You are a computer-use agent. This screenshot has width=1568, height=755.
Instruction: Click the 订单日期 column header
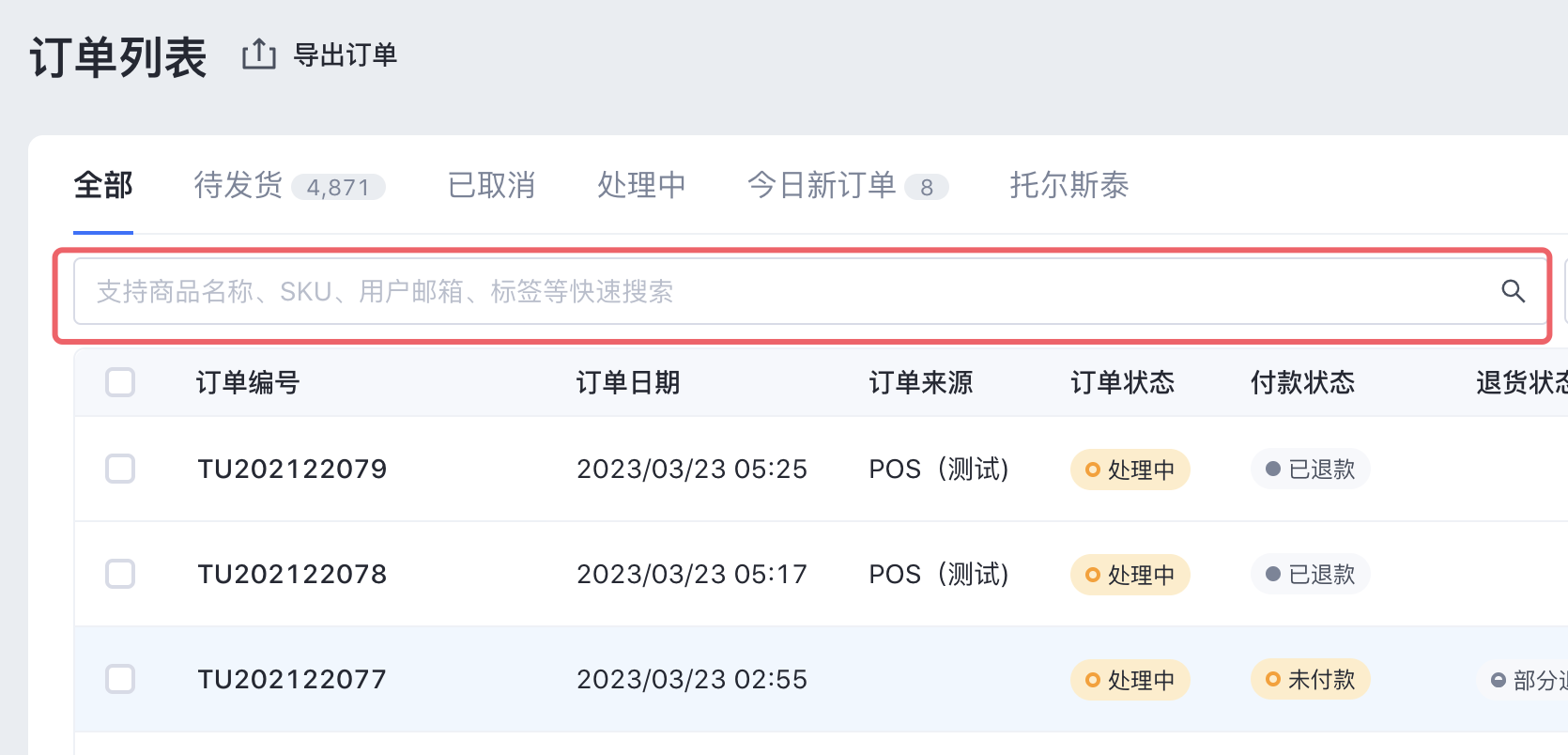click(x=628, y=382)
